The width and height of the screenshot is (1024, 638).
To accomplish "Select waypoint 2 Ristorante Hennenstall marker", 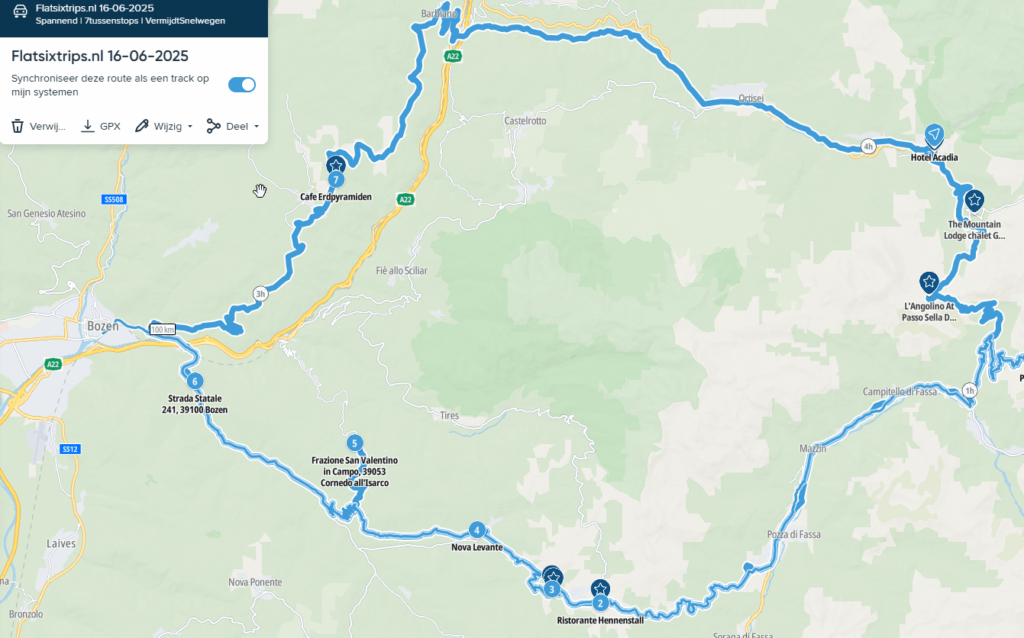I will coord(600,603).
